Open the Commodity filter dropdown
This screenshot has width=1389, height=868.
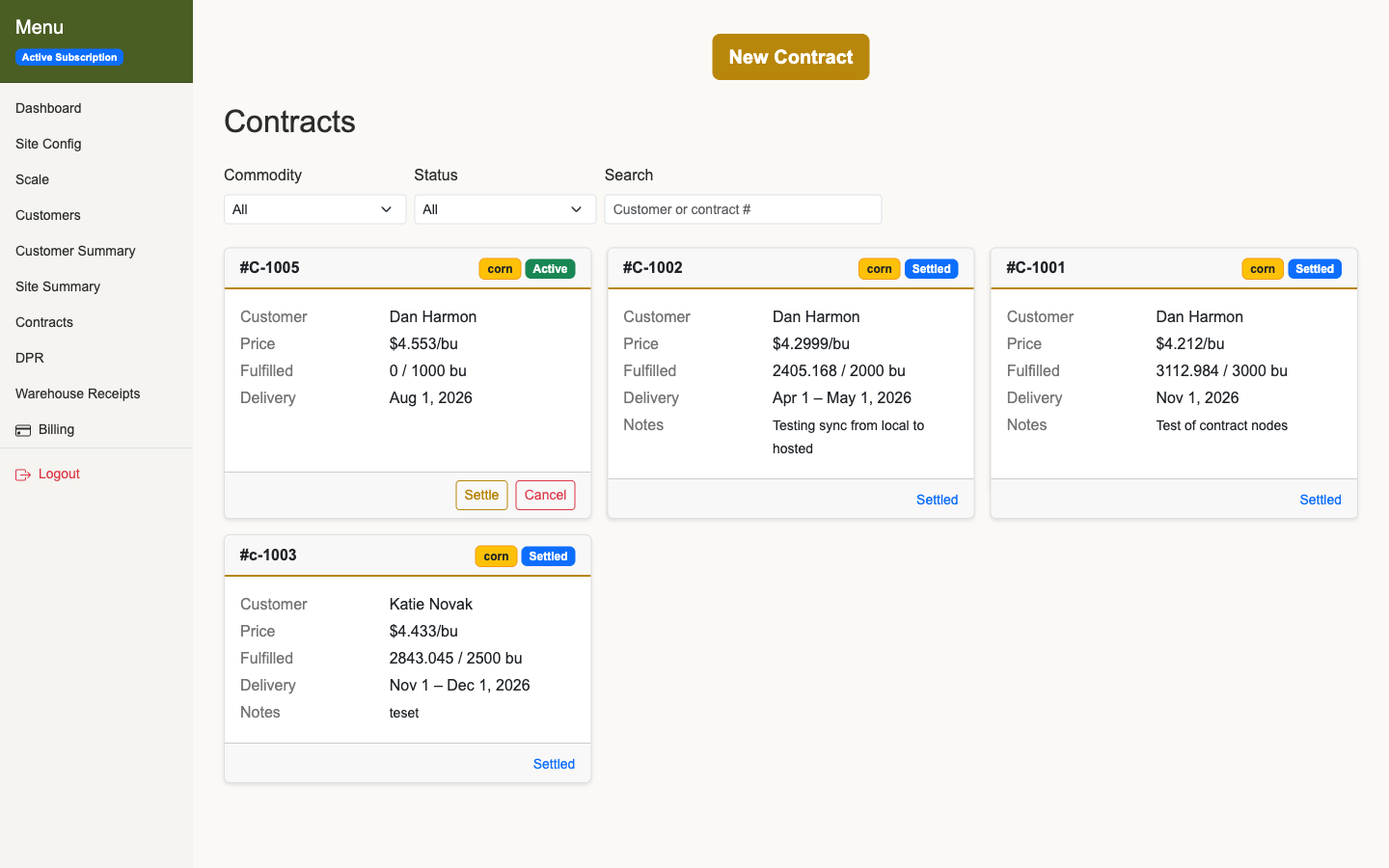coord(314,209)
